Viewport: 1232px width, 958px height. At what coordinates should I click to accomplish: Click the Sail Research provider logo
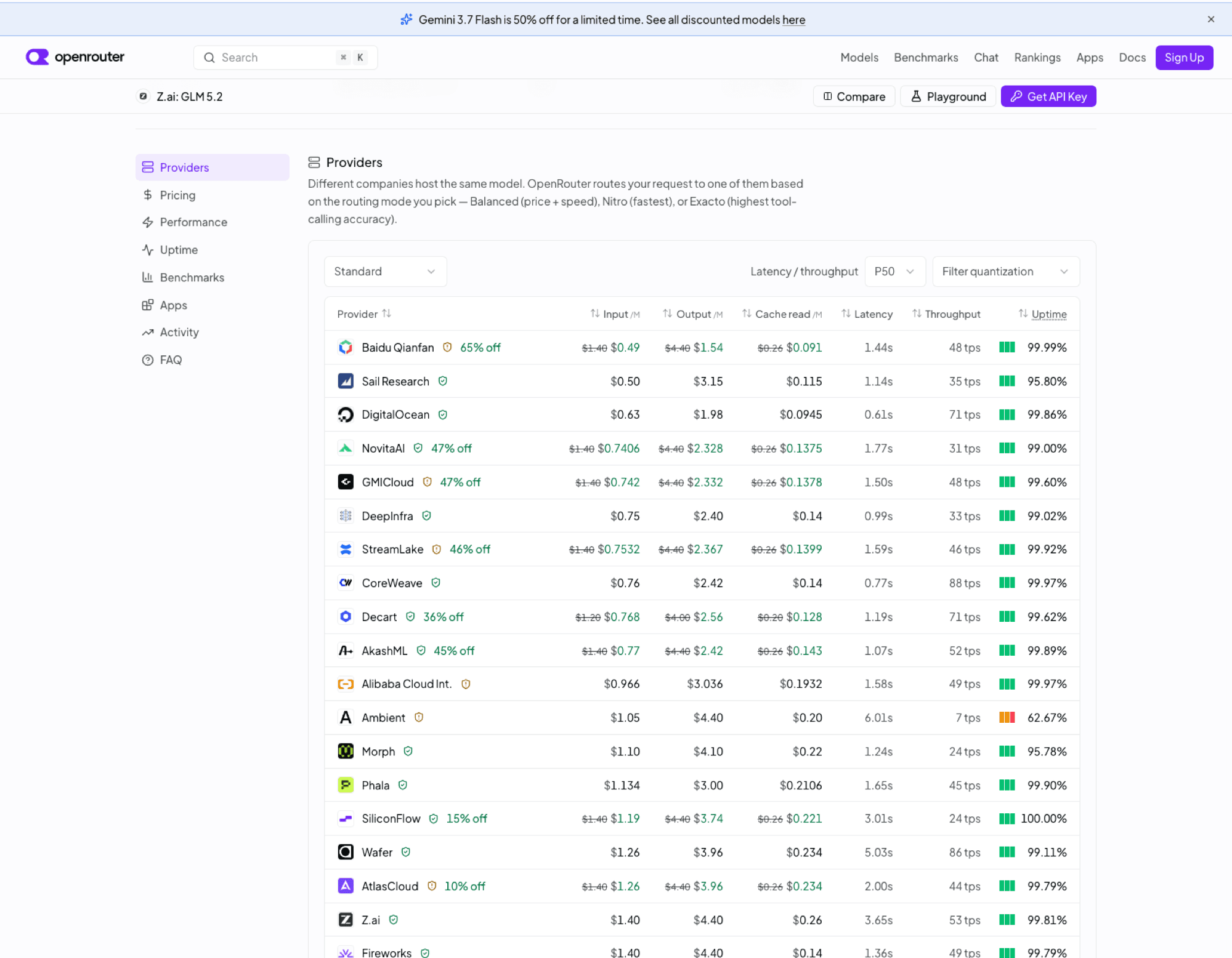[x=346, y=381]
